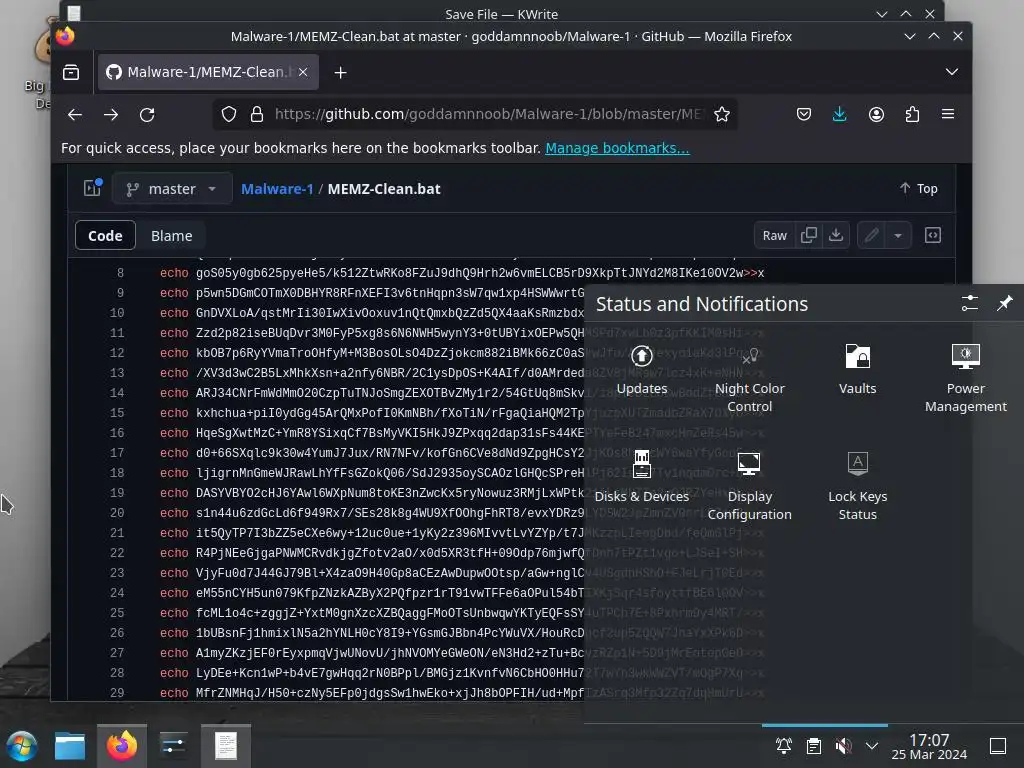Switch to KWrite in the taskbar
1024x768 pixels.
point(226,746)
